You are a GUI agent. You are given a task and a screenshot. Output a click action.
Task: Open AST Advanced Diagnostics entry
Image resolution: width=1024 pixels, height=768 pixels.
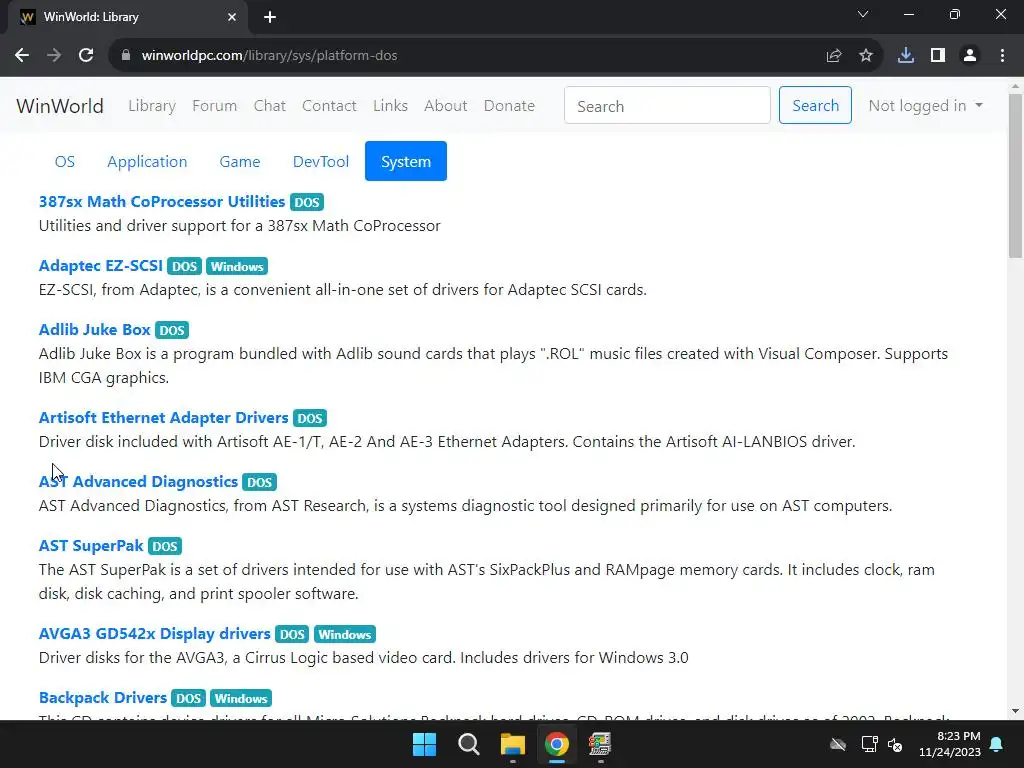138,481
